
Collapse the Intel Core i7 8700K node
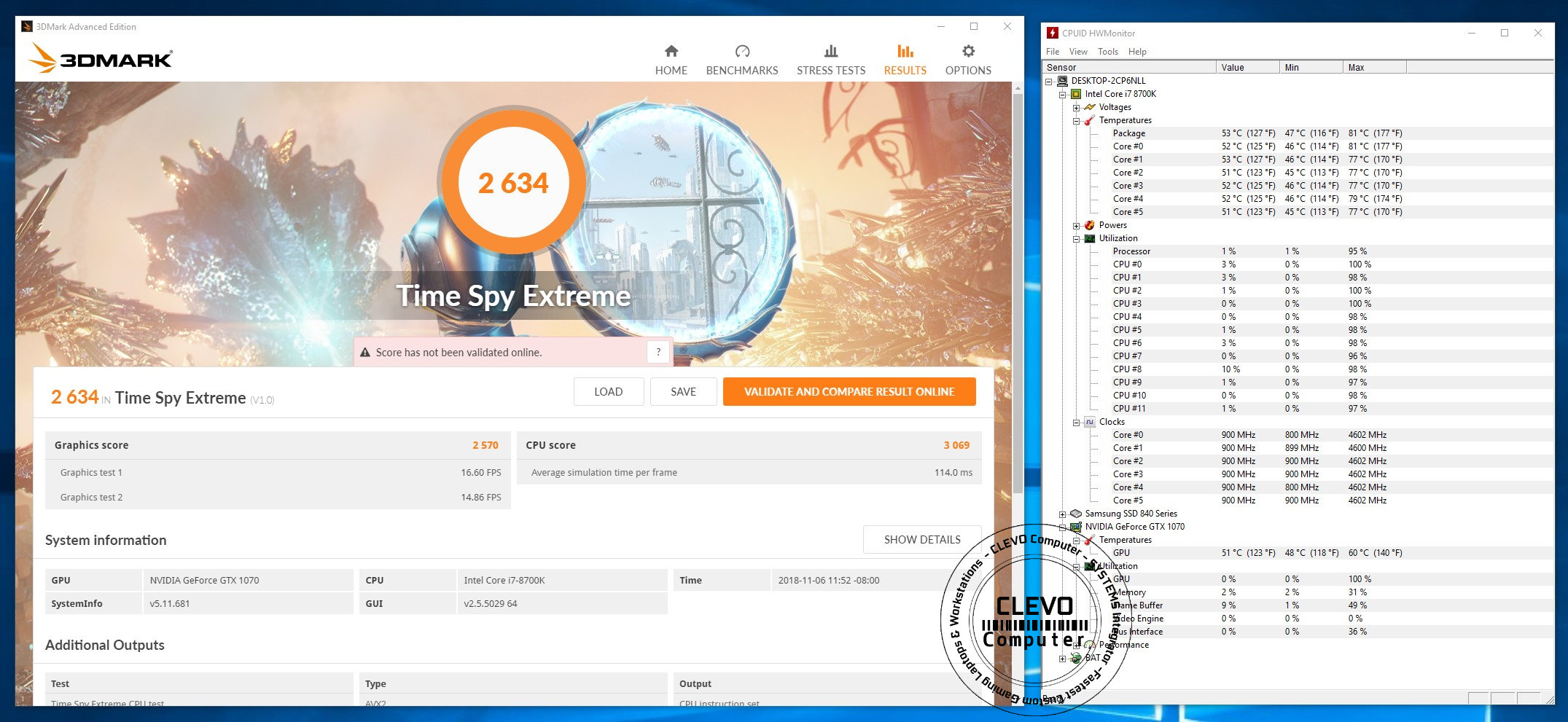1063,94
